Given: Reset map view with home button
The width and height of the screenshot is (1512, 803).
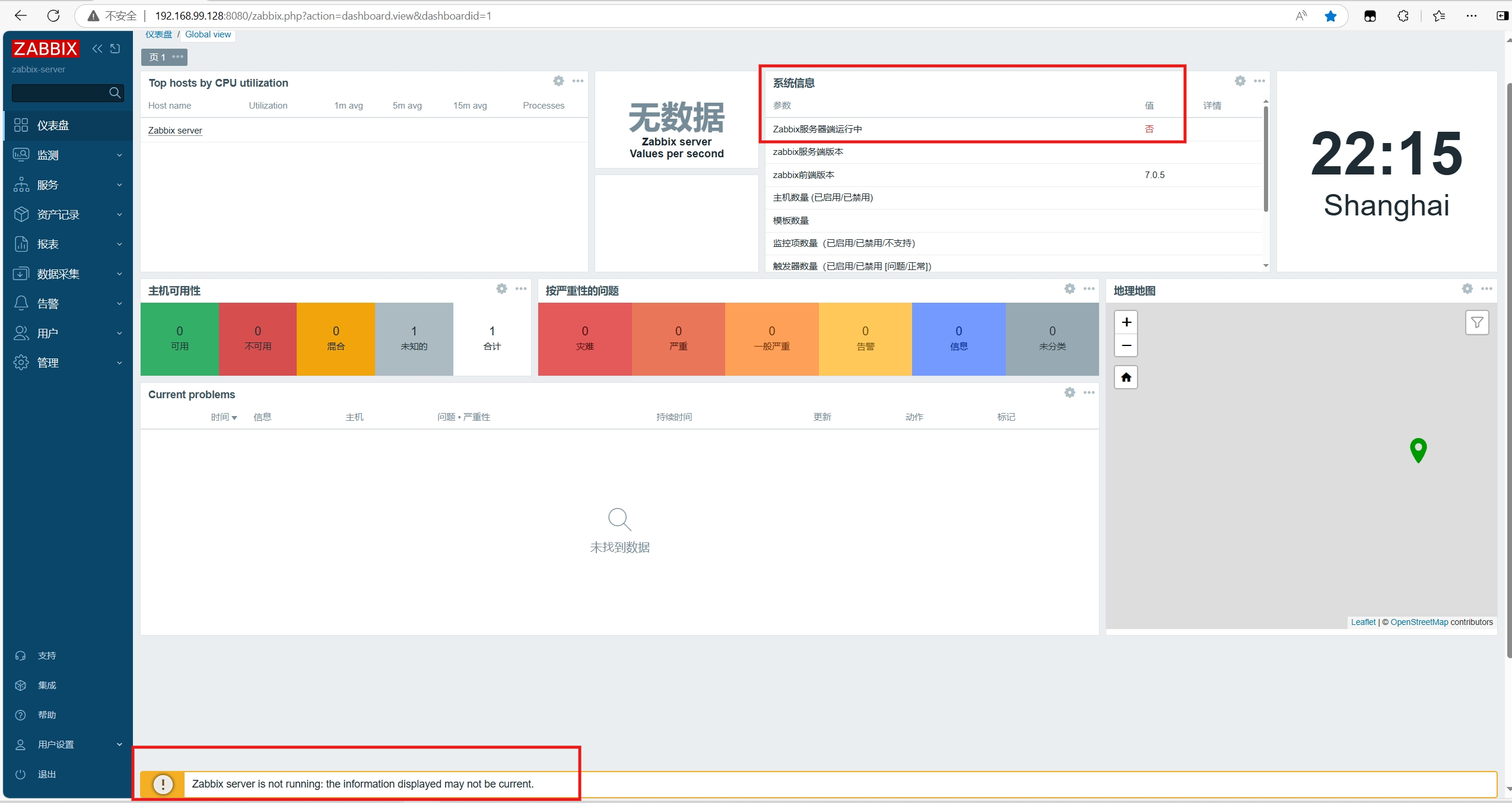Looking at the screenshot, I should [x=1126, y=377].
